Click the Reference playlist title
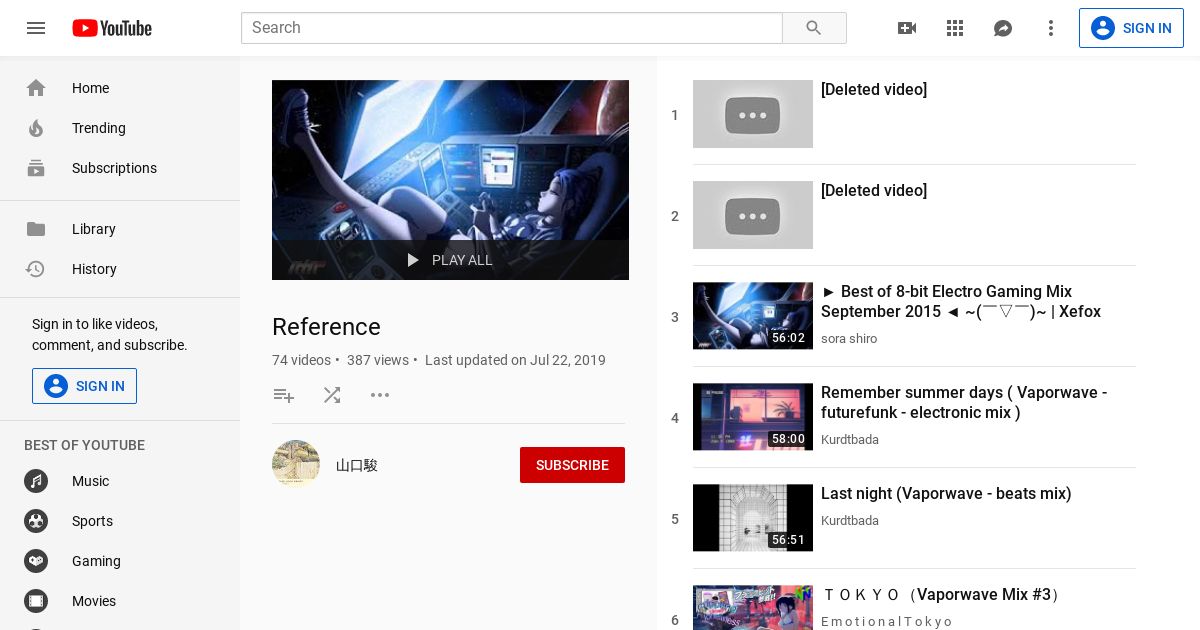 pos(326,327)
